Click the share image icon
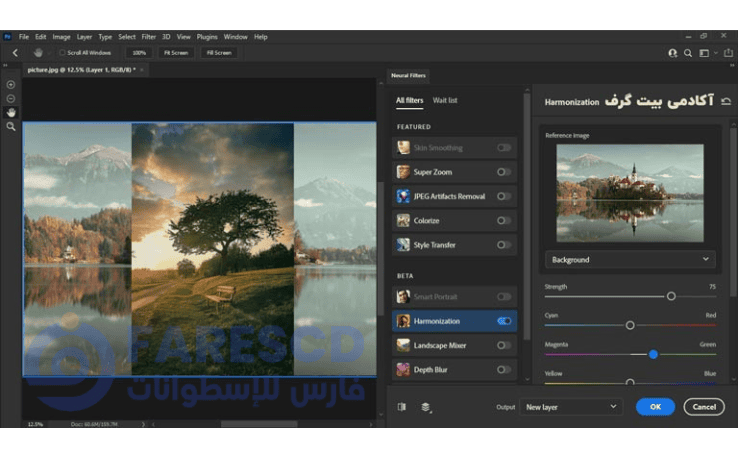Viewport: 738px width, 458px height. point(728,53)
